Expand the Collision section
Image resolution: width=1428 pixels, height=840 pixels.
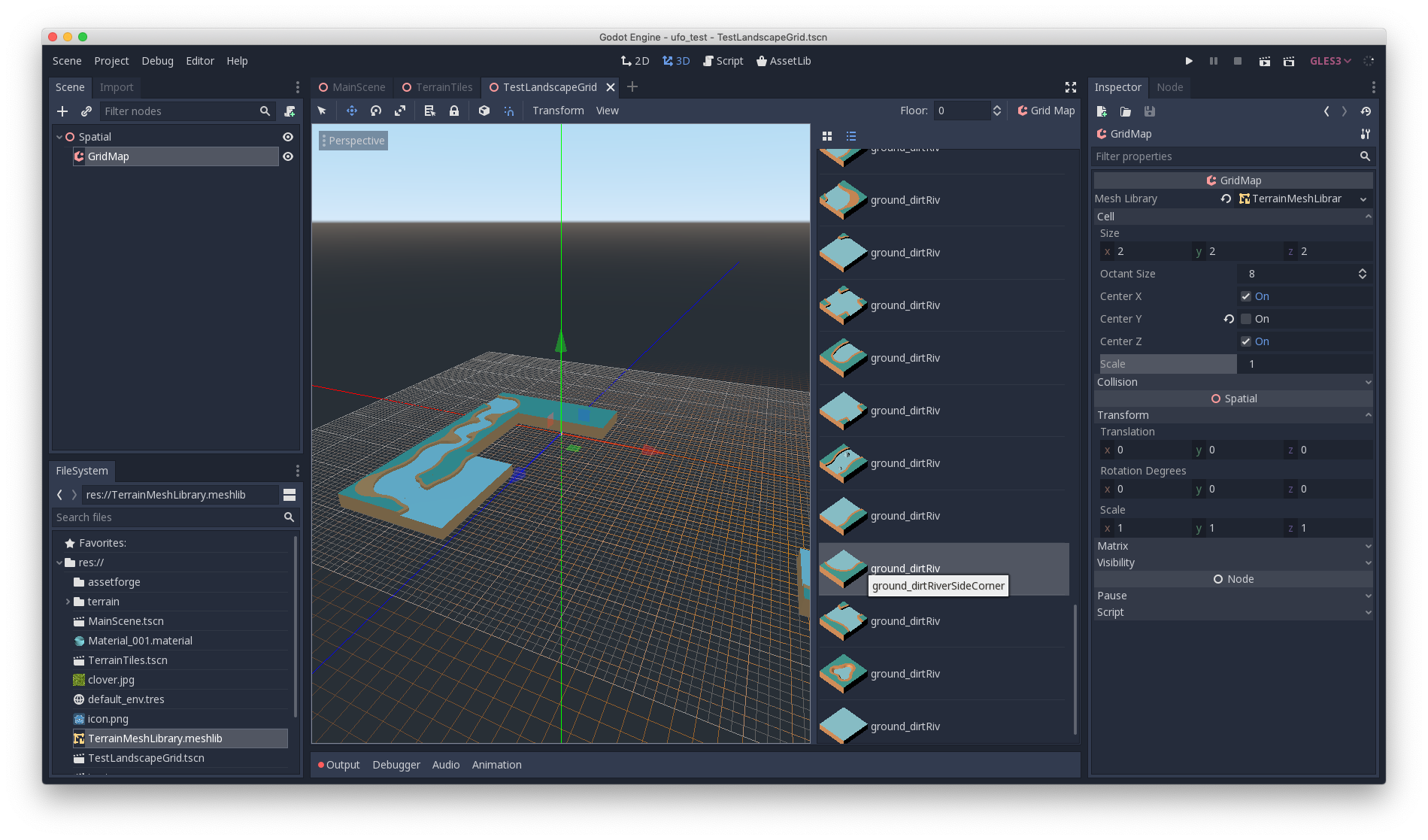[1233, 382]
